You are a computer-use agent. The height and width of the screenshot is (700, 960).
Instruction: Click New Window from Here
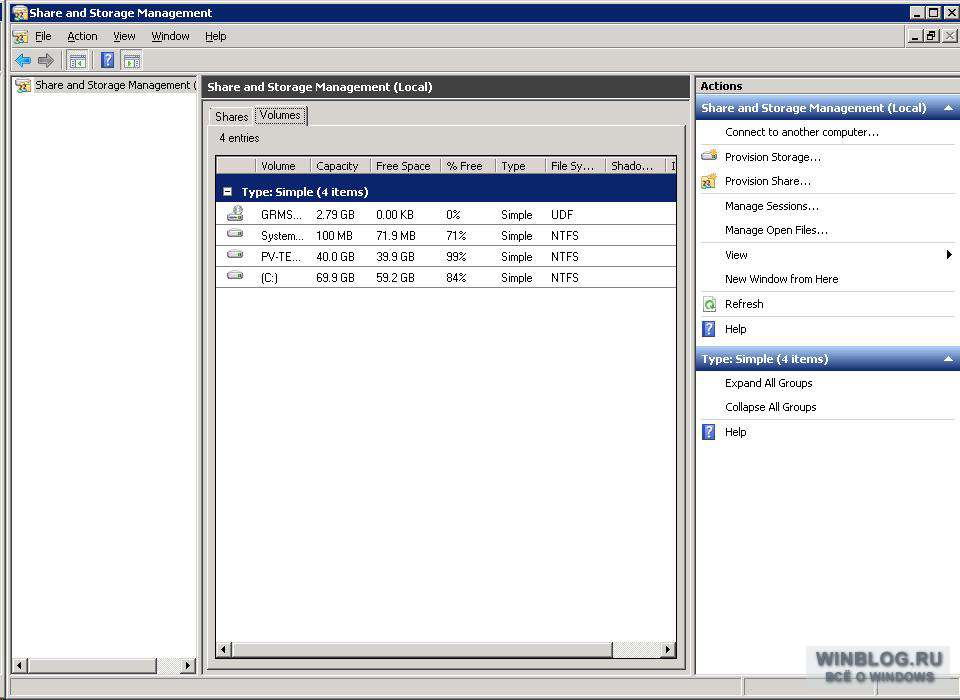(x=781, y=279)
